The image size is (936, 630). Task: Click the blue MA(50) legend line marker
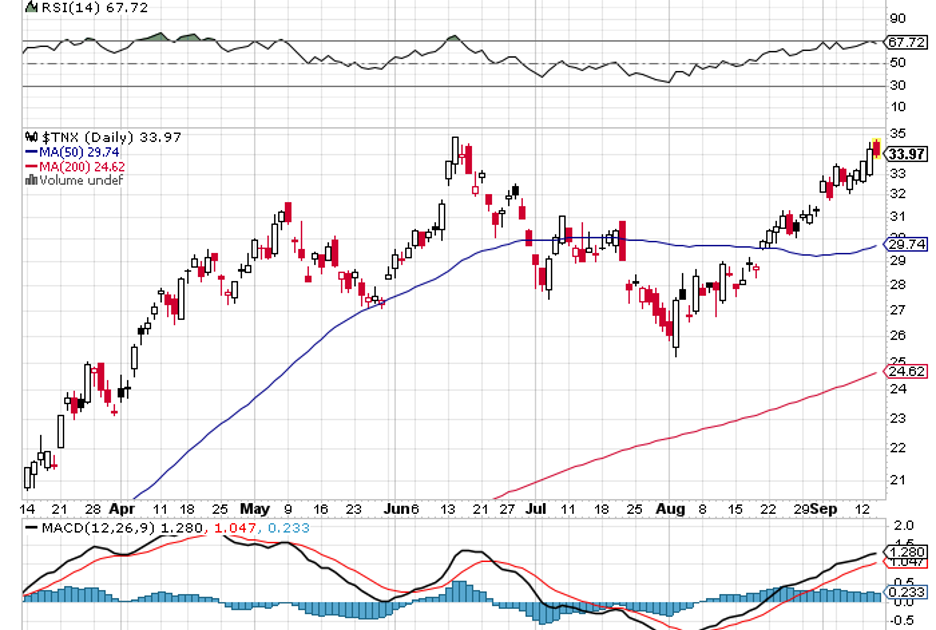[30, 152]
